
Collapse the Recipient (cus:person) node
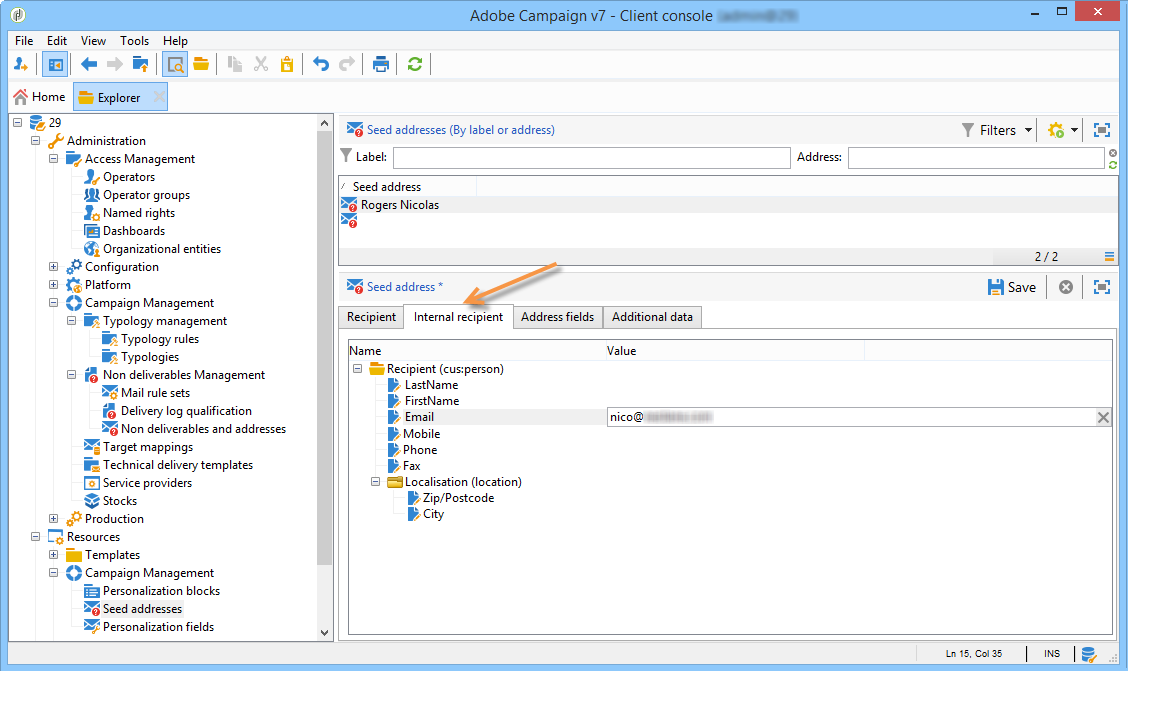(x=357, y=368)
